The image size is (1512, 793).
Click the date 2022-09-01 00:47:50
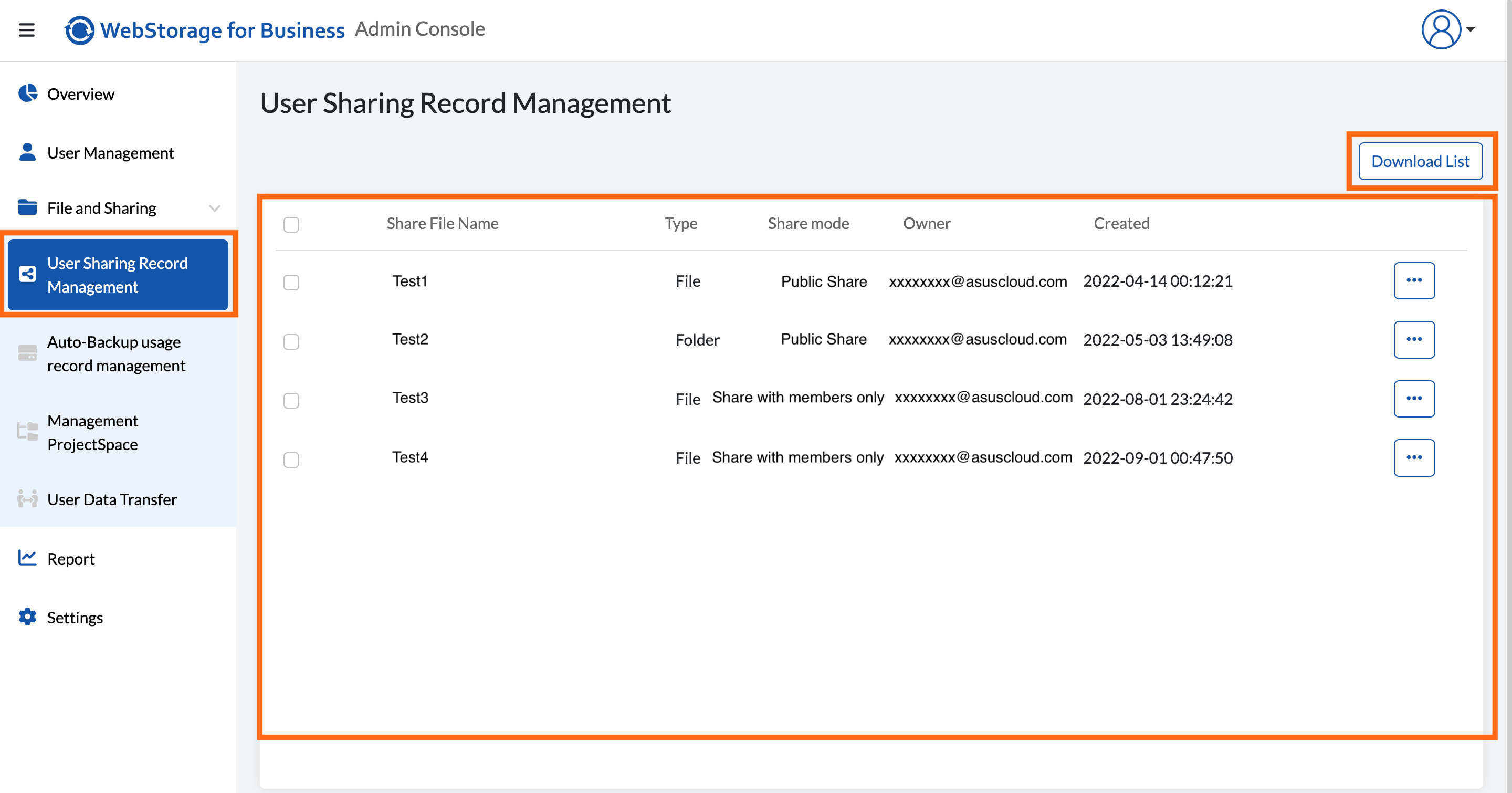(1158, 458)
